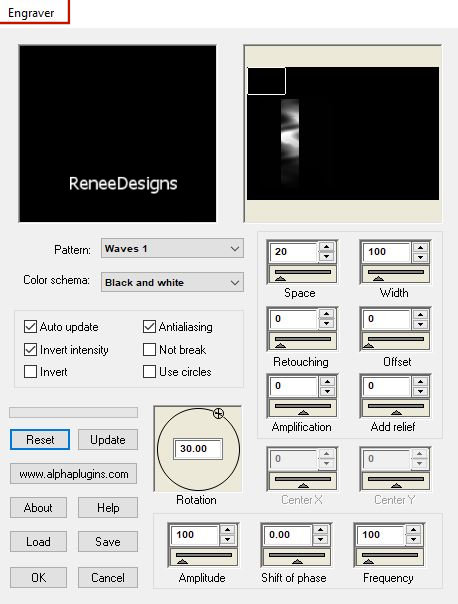Click the navigator preview thumbnail box
Viewport: 458px width, 604px height.
[x=266, y=81]
